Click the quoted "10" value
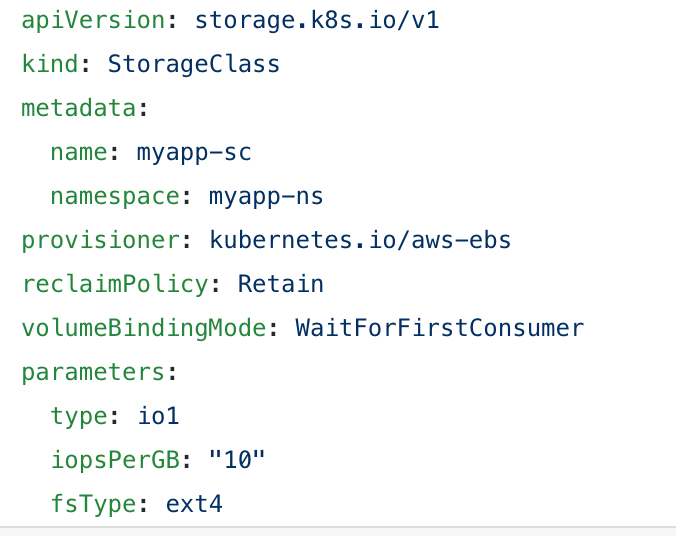Image resolution: width=676 pixels, height=536 pixels. (237, 460)
